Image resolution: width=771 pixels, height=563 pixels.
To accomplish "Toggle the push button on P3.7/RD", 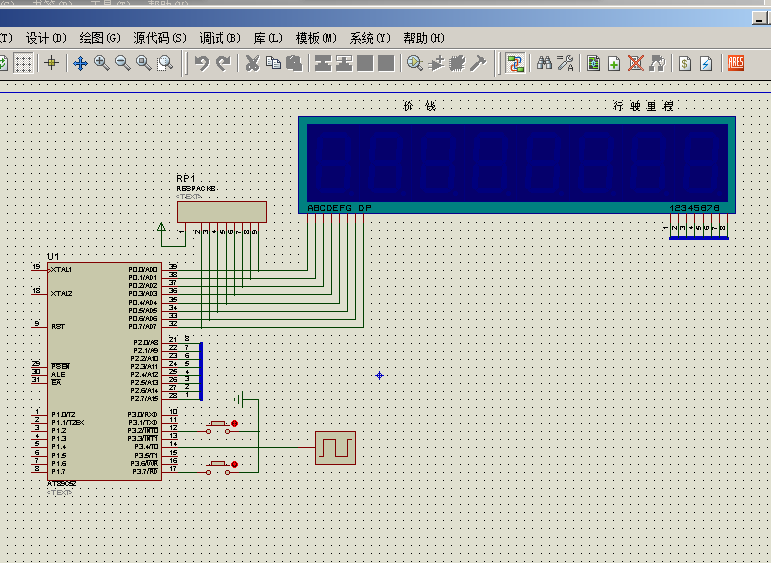I will pos(218,468).
